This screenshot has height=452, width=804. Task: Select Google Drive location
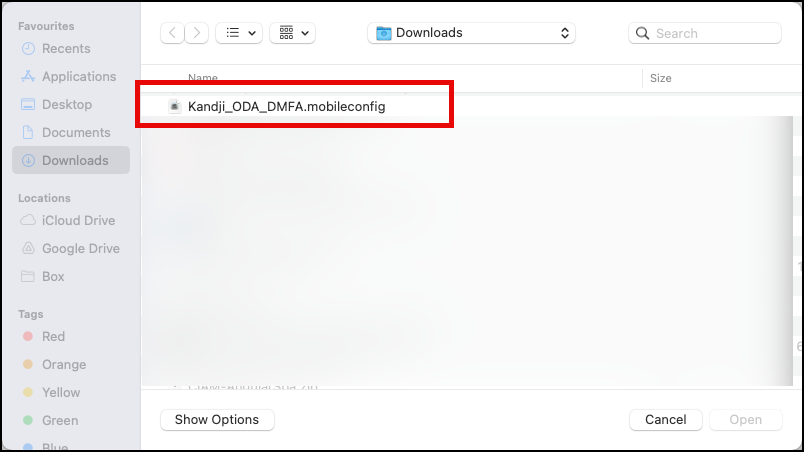coord(80,248)
